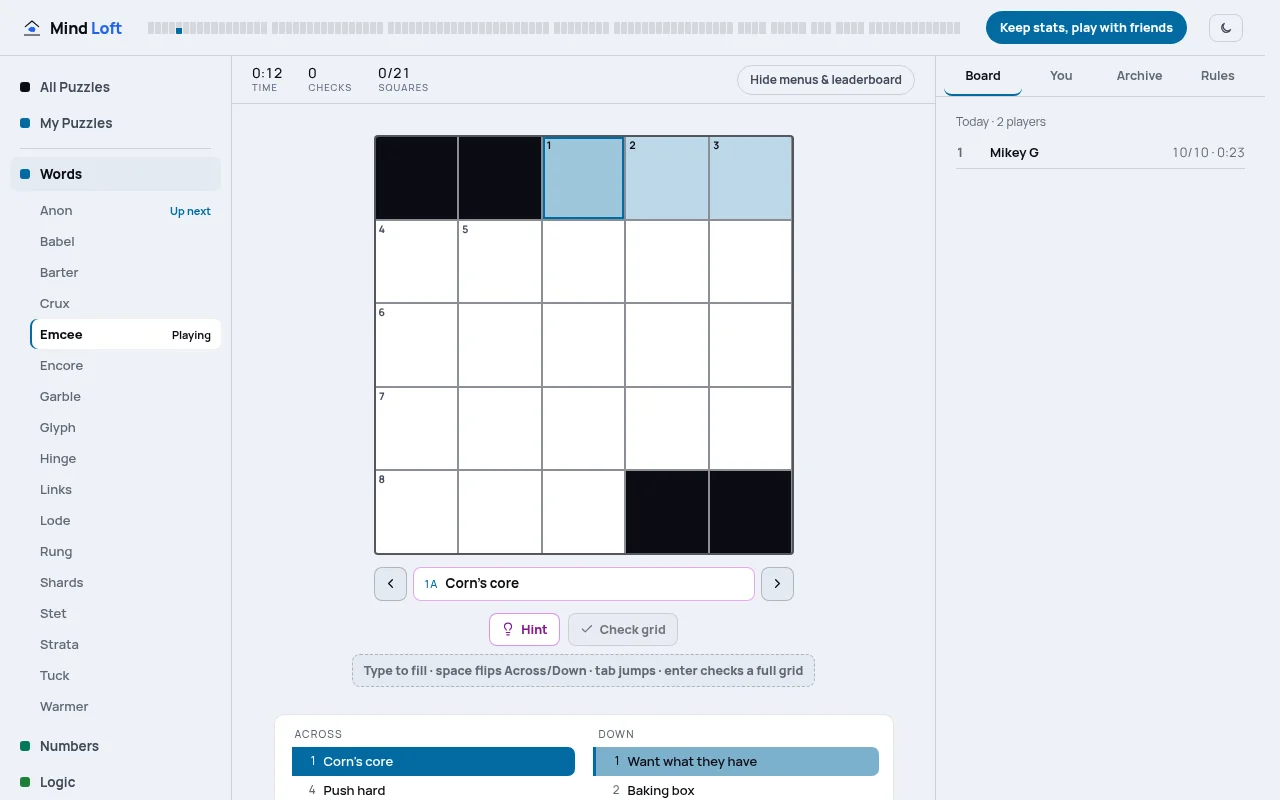Switch to the Board tab

(x=983, y=76)
